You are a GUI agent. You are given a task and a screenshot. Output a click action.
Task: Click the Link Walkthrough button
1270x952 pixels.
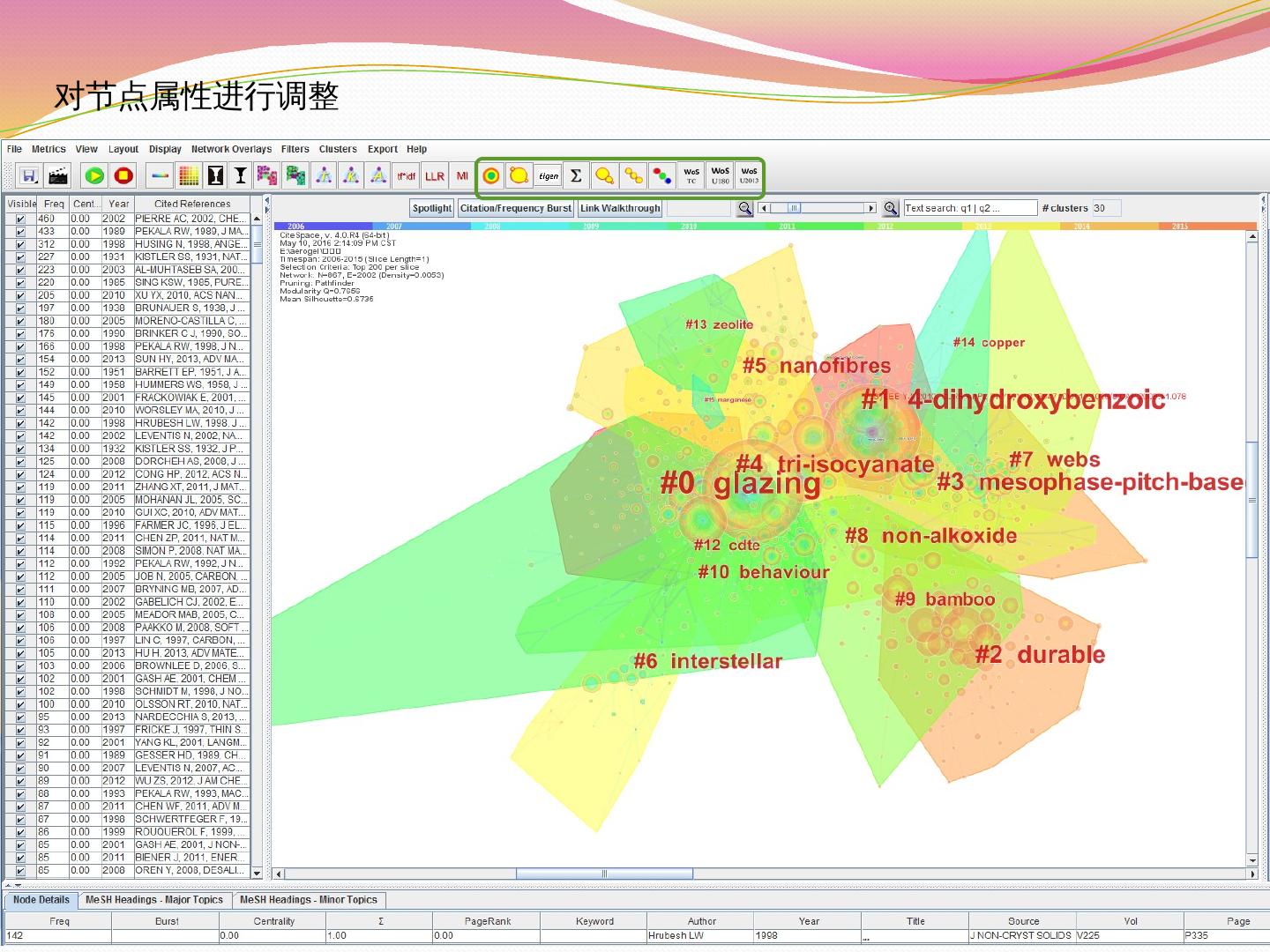[x=620, y=208]
